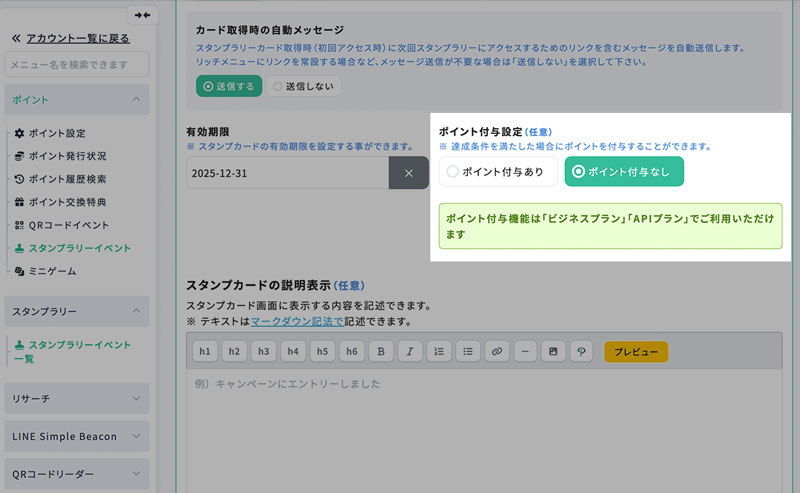
Task: Insert a bulleted list in the editor
Action: (x=467, y=352)
